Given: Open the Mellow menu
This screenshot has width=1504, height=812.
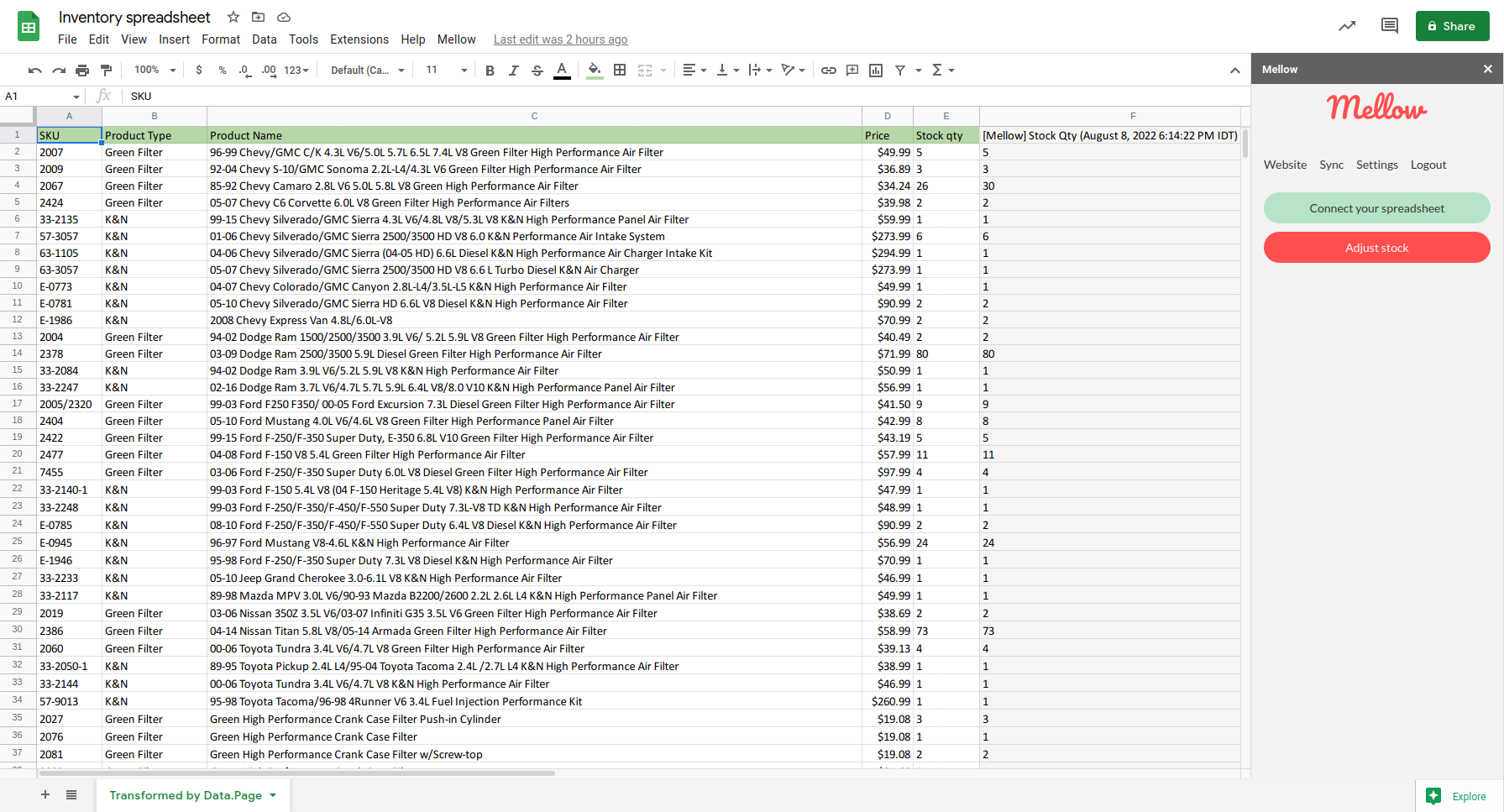Looking at the screenshot, I should pyautogui.click(x=457, y=39).
